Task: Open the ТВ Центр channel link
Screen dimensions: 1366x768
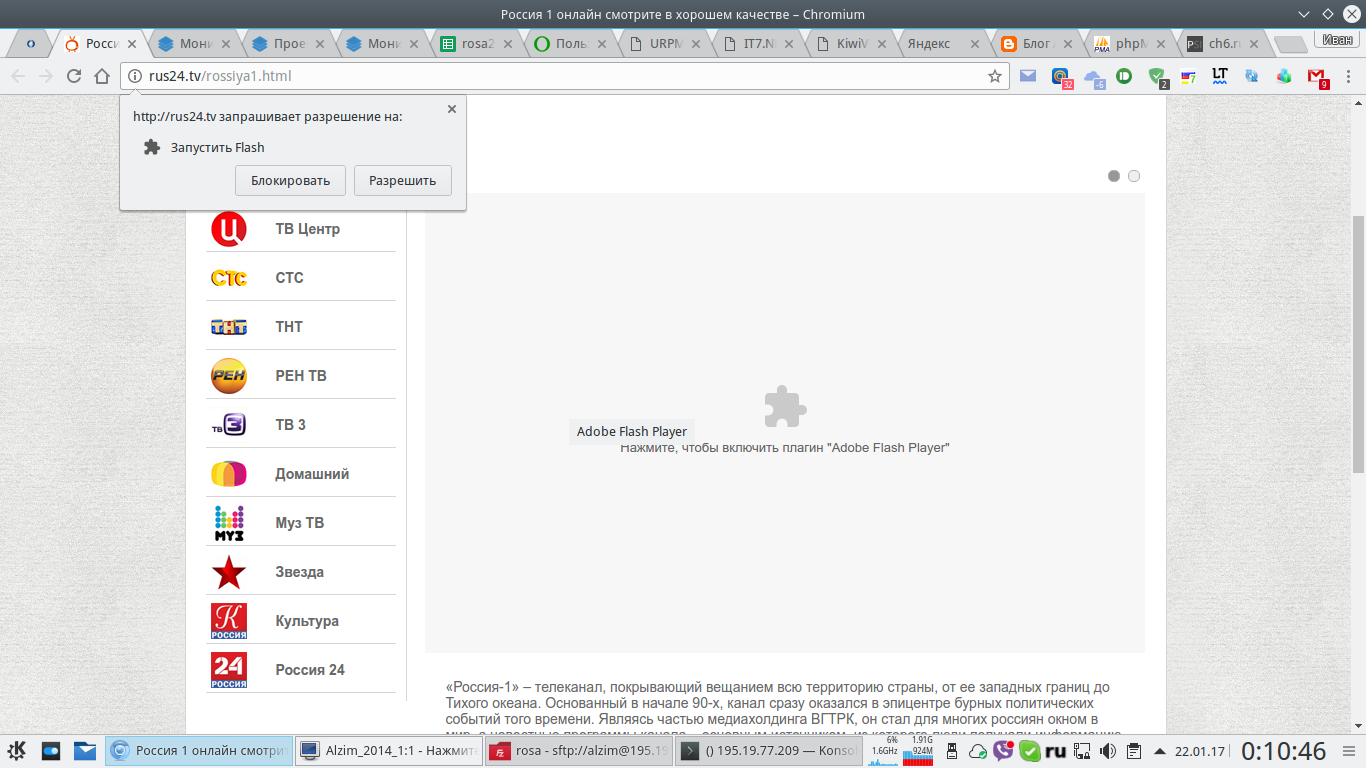Action: [308, 229]
